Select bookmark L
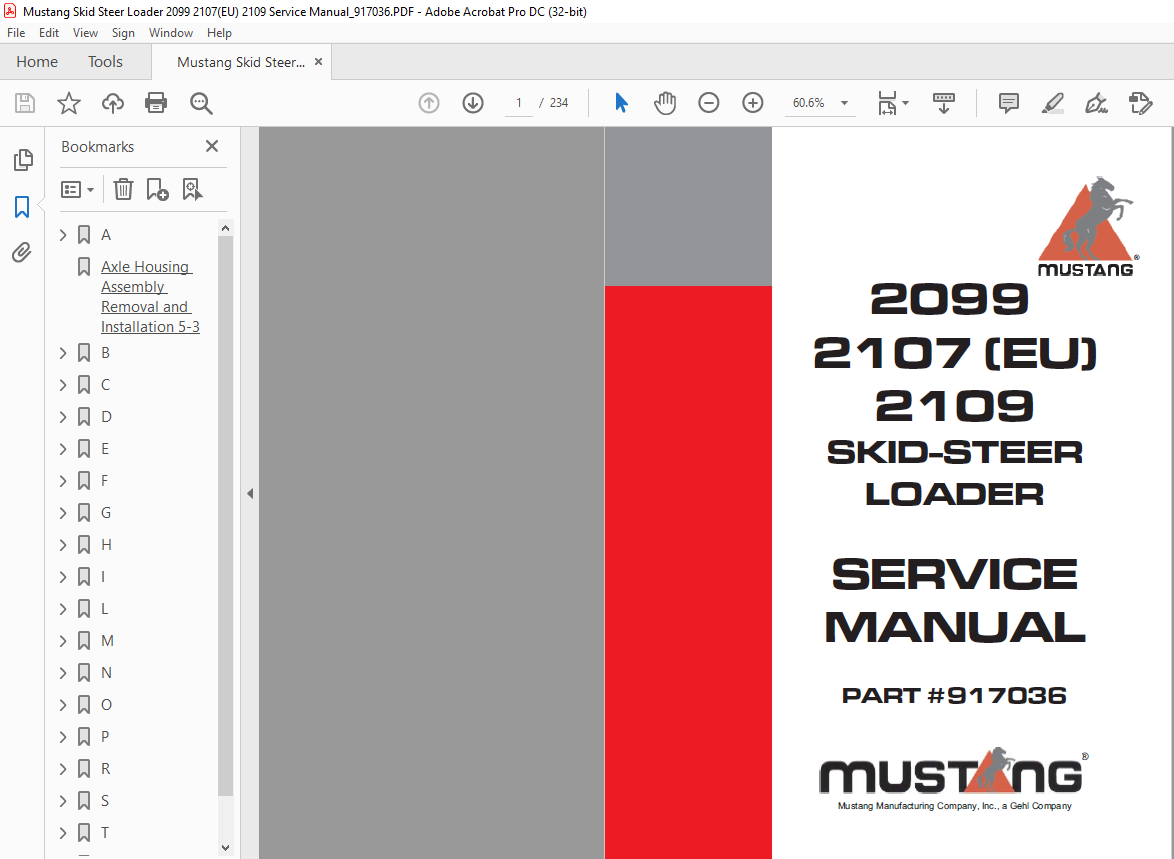This screenshot has height=859, width=1174. [x=104, y=609]
